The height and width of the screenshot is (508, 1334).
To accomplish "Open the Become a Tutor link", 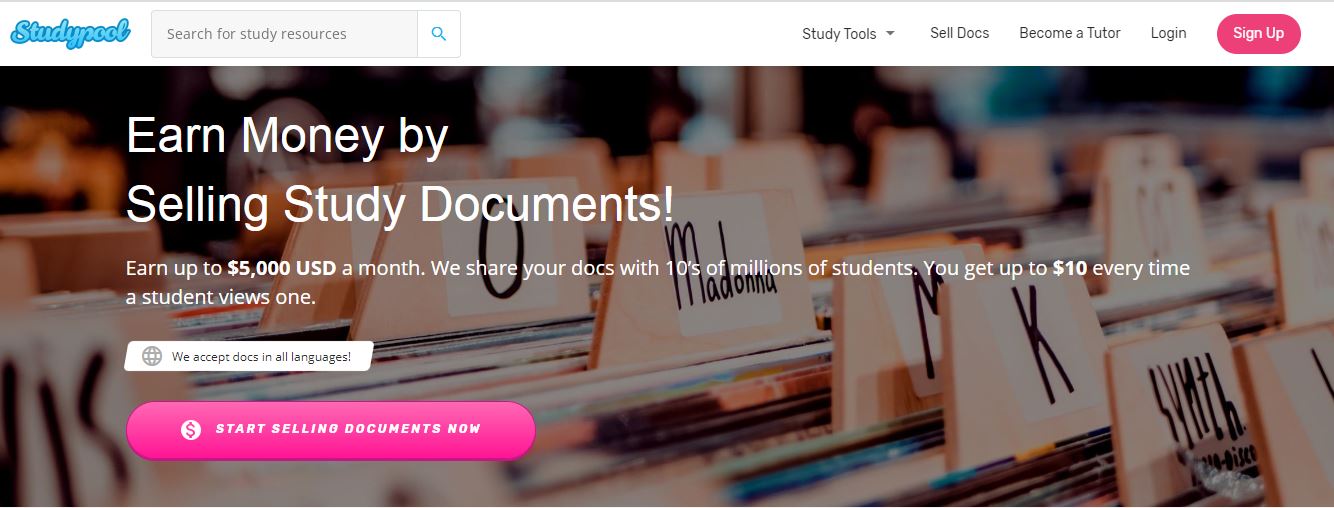I will pos(1070,33).
